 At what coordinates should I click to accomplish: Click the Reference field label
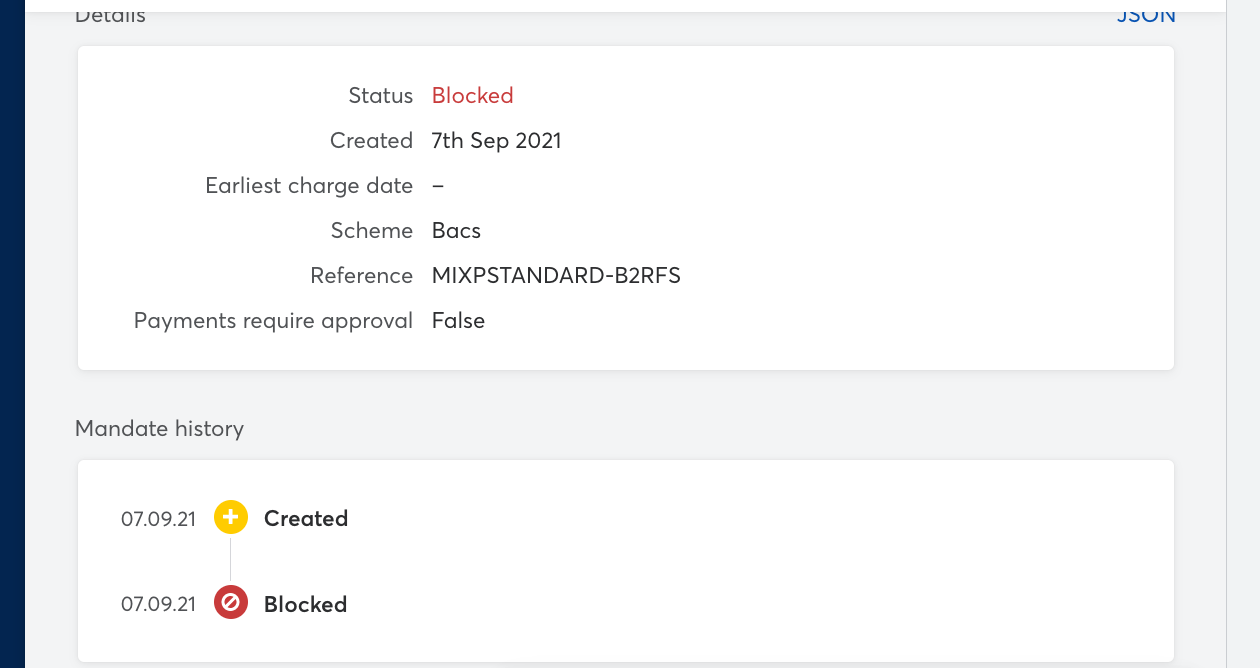pyautogui.click(x=362, y=276)
